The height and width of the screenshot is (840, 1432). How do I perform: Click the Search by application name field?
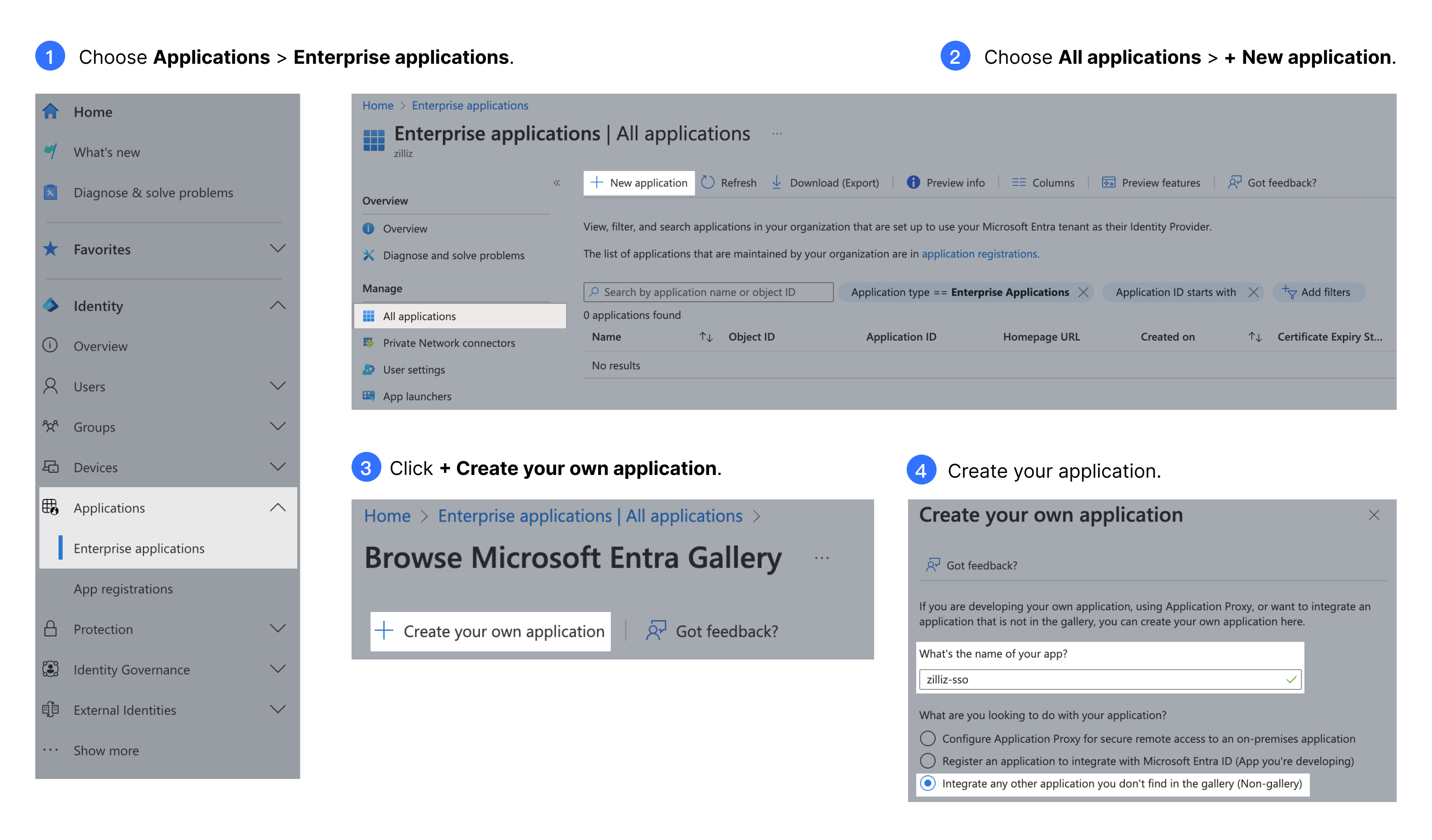[x=708, y=292]
